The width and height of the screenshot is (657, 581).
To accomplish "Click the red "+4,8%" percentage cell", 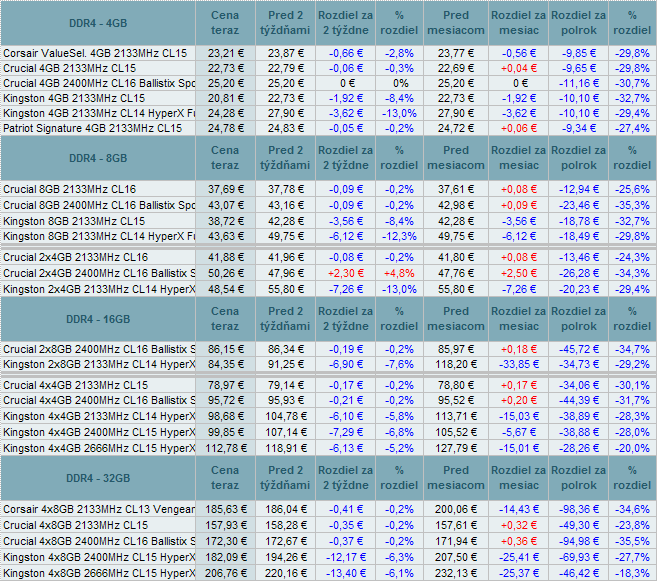I will [x=399, y=274].
